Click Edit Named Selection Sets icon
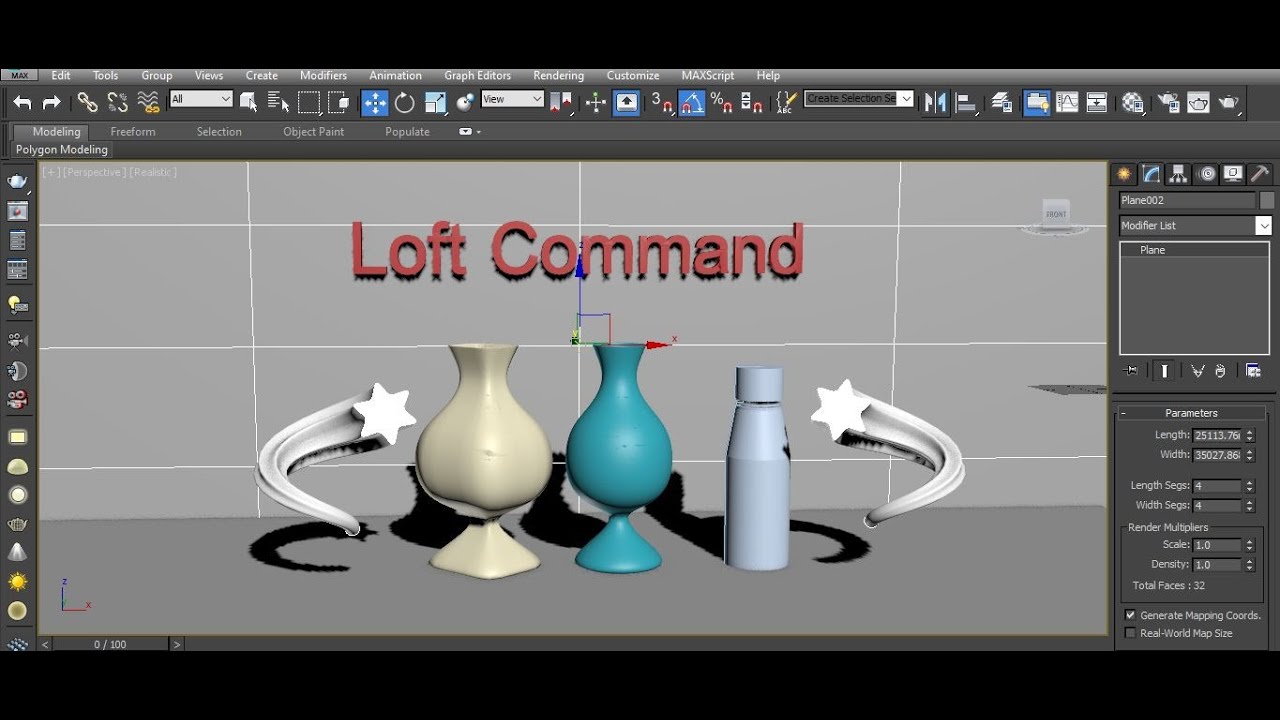 [787, 102]
